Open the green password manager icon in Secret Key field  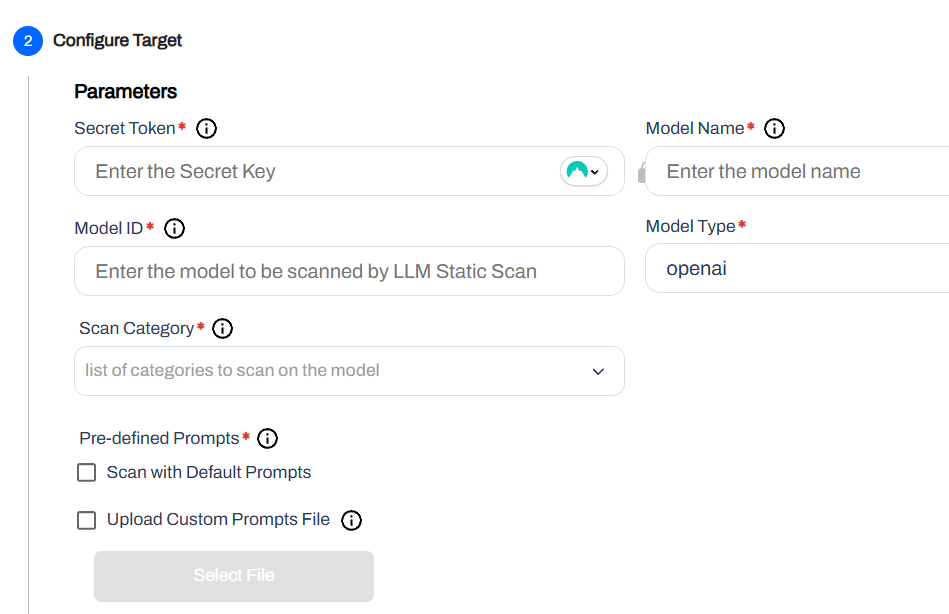(584, 171)
